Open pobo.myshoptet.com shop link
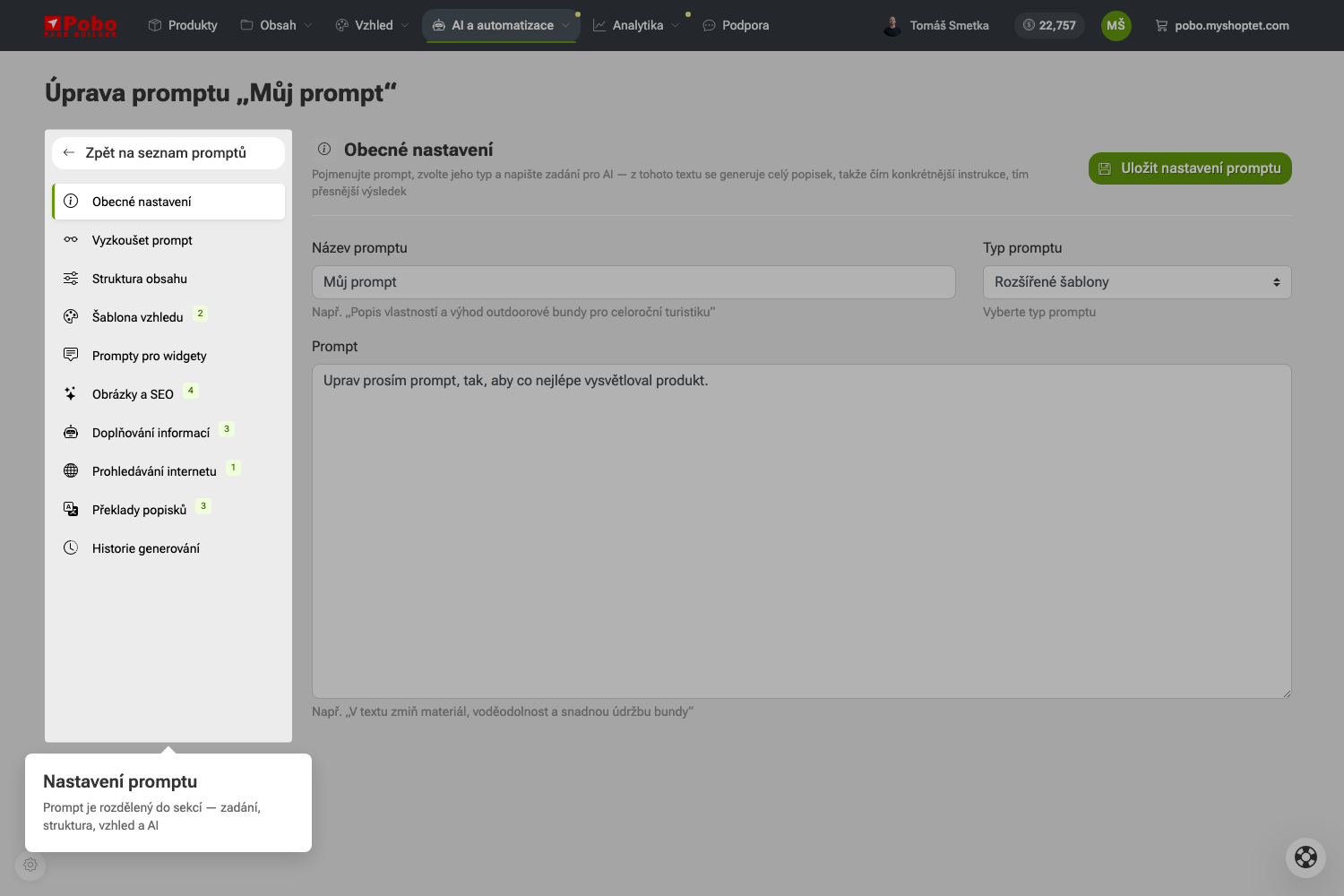Screen dimensions: 1344x896 (1222, 25)
